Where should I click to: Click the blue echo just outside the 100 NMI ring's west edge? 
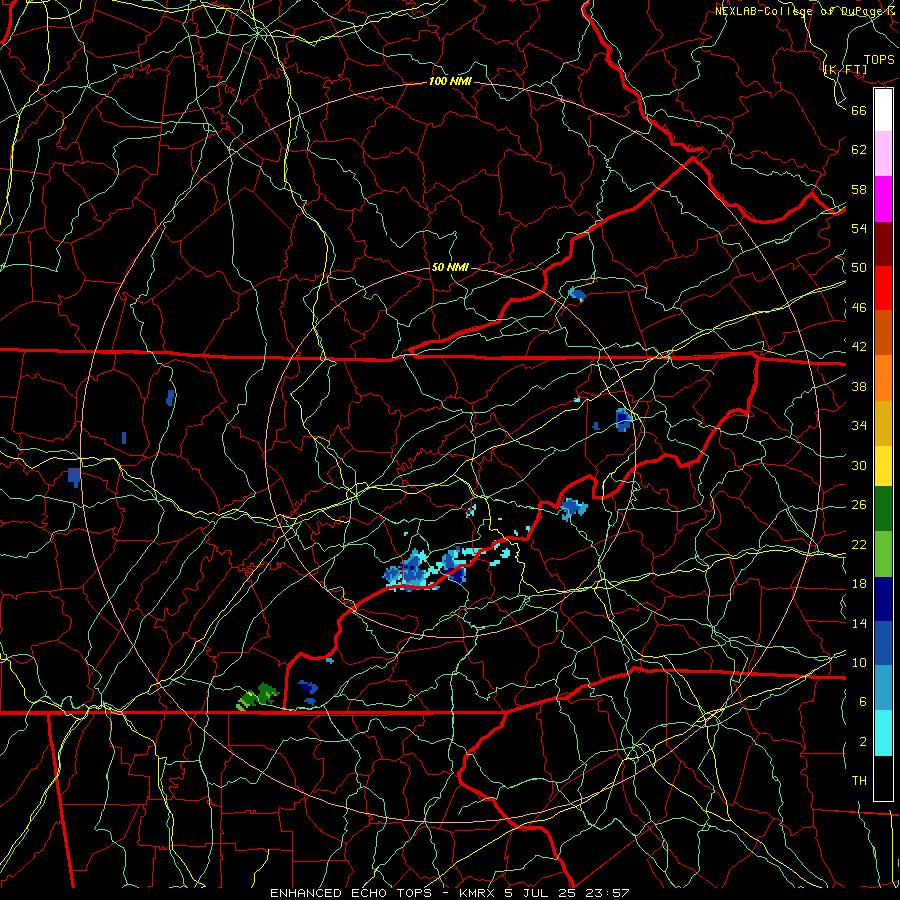[74, 477]
